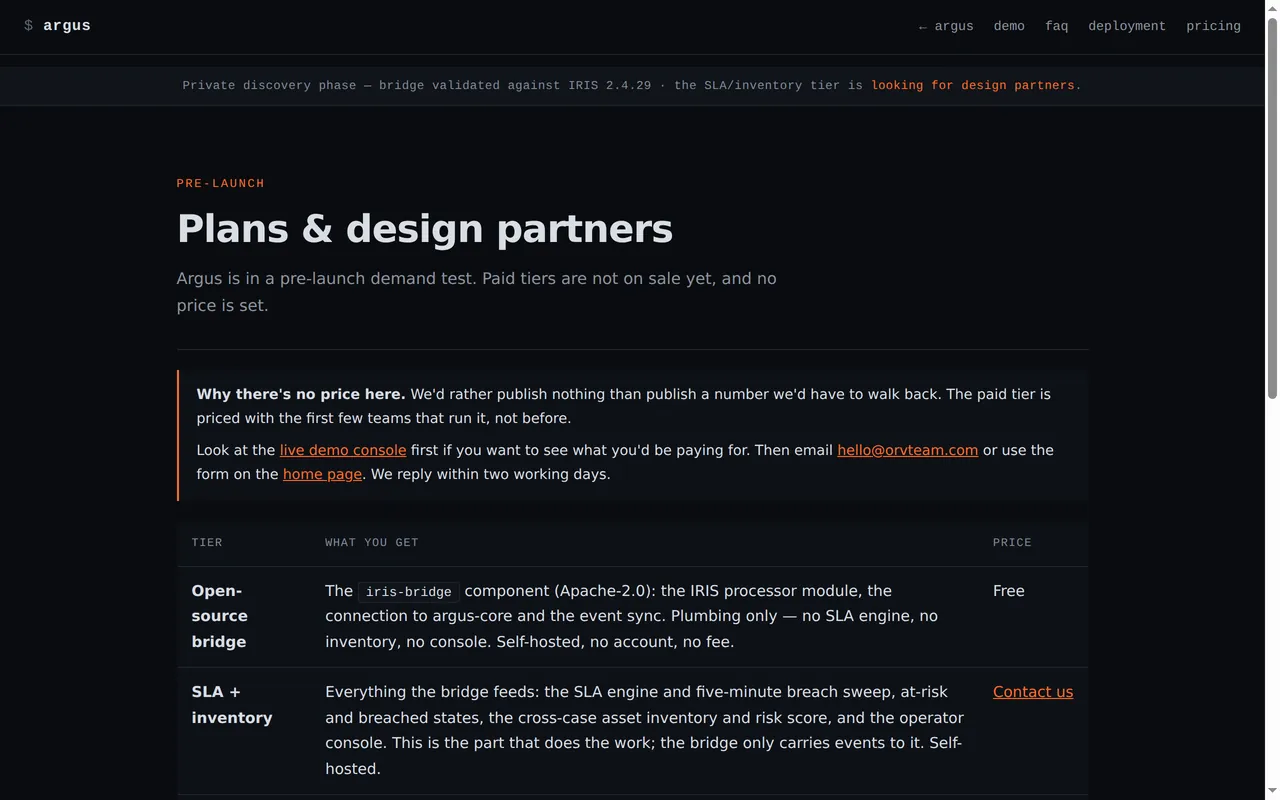
Task: Click the 'Argus is in a pre-launch demand test' subtitle
Action: 477,292
